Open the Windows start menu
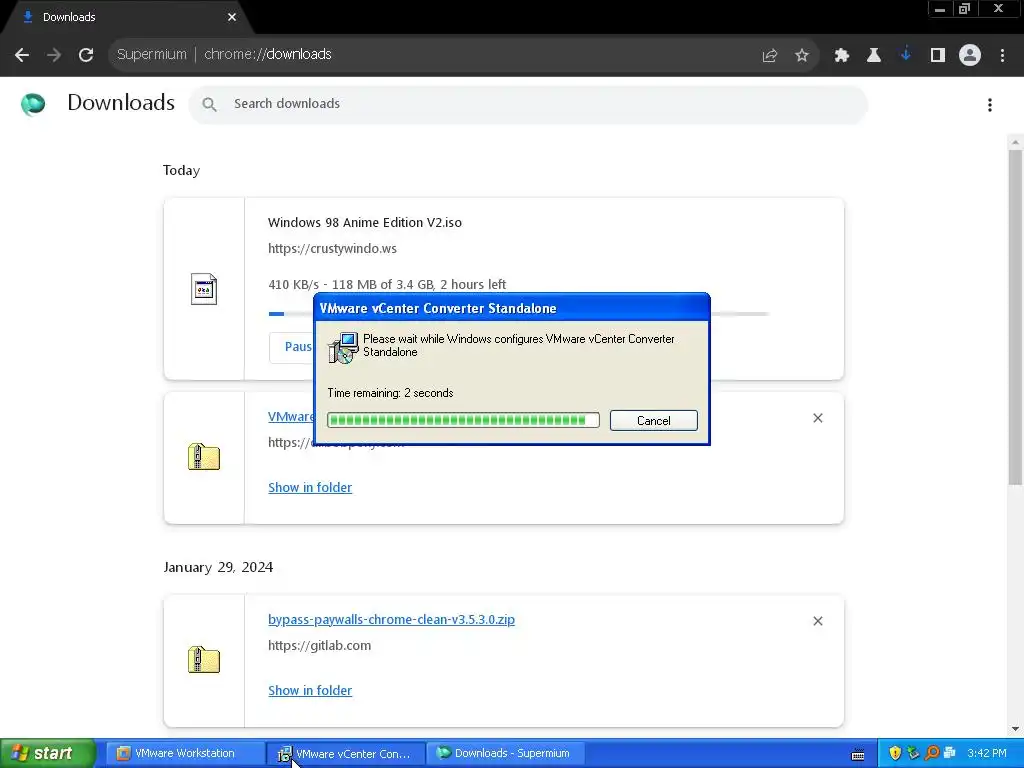Screen dimensions: 1024x768 (47, 753)
